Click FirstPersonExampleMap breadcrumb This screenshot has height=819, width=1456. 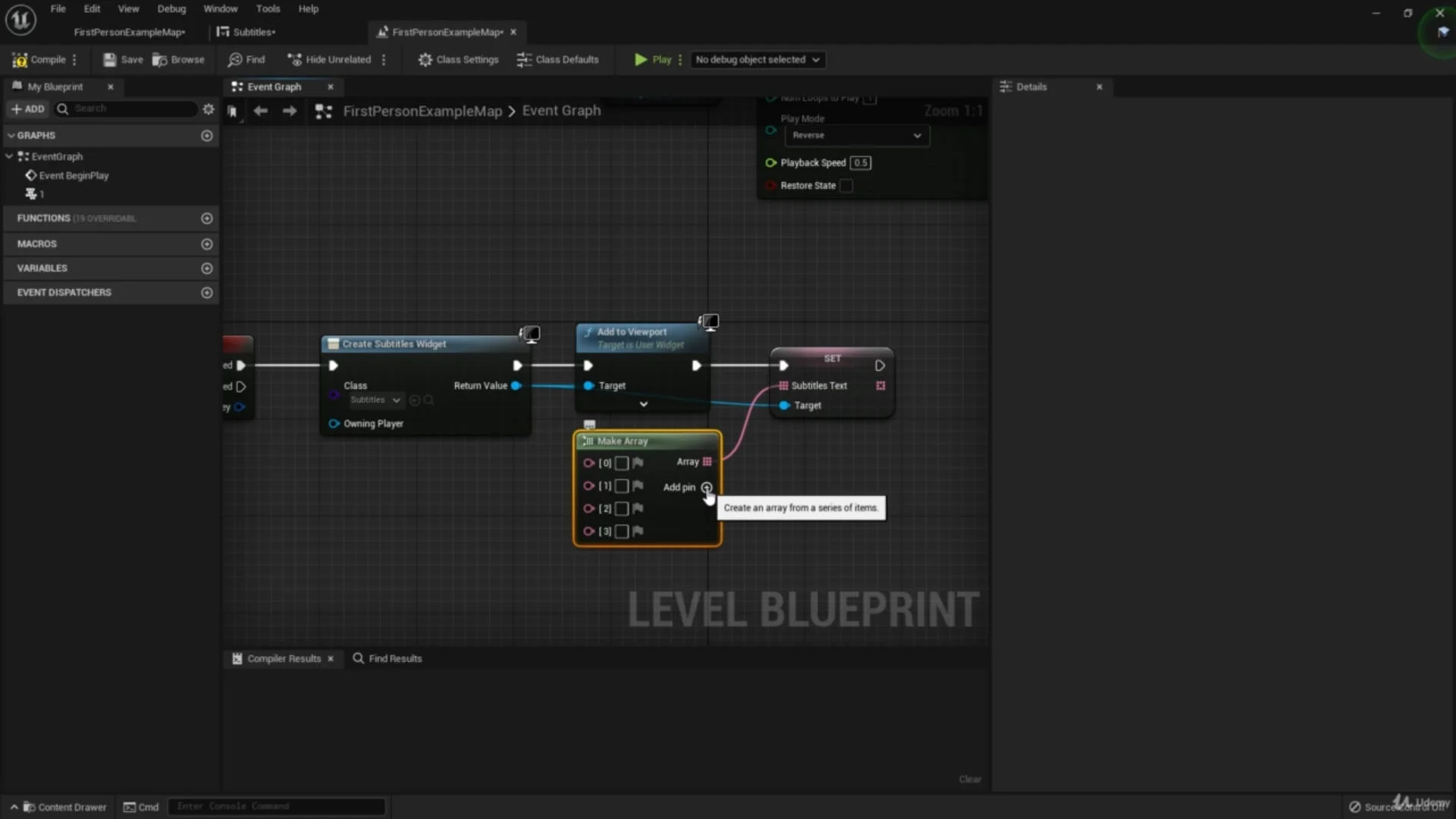pos(422,111)
